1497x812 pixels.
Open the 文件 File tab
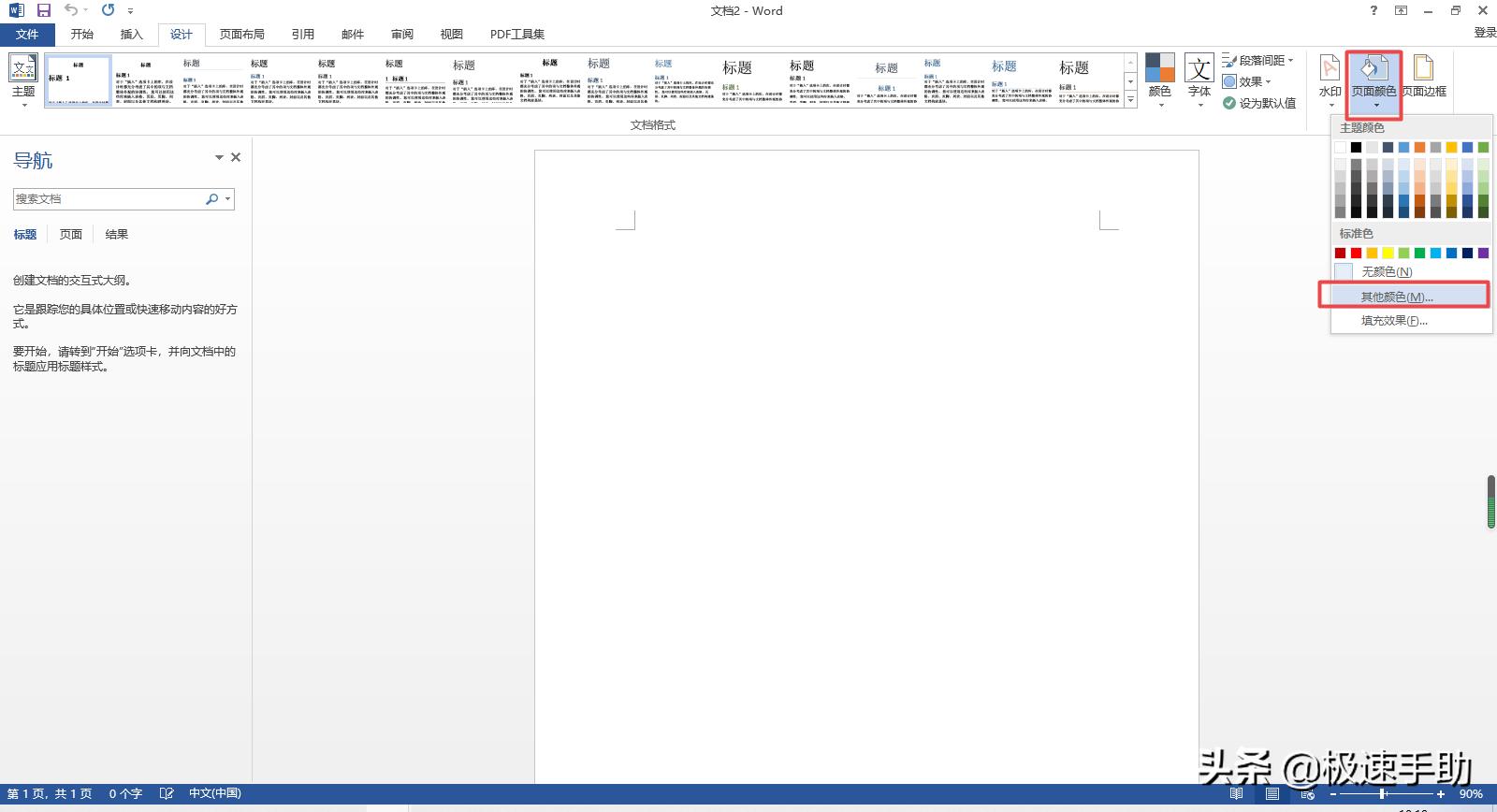click(27, 35)
